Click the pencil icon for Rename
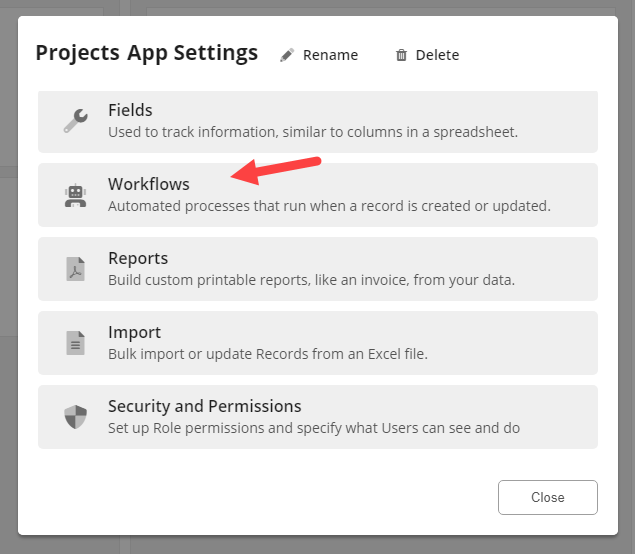 point(287,55)
